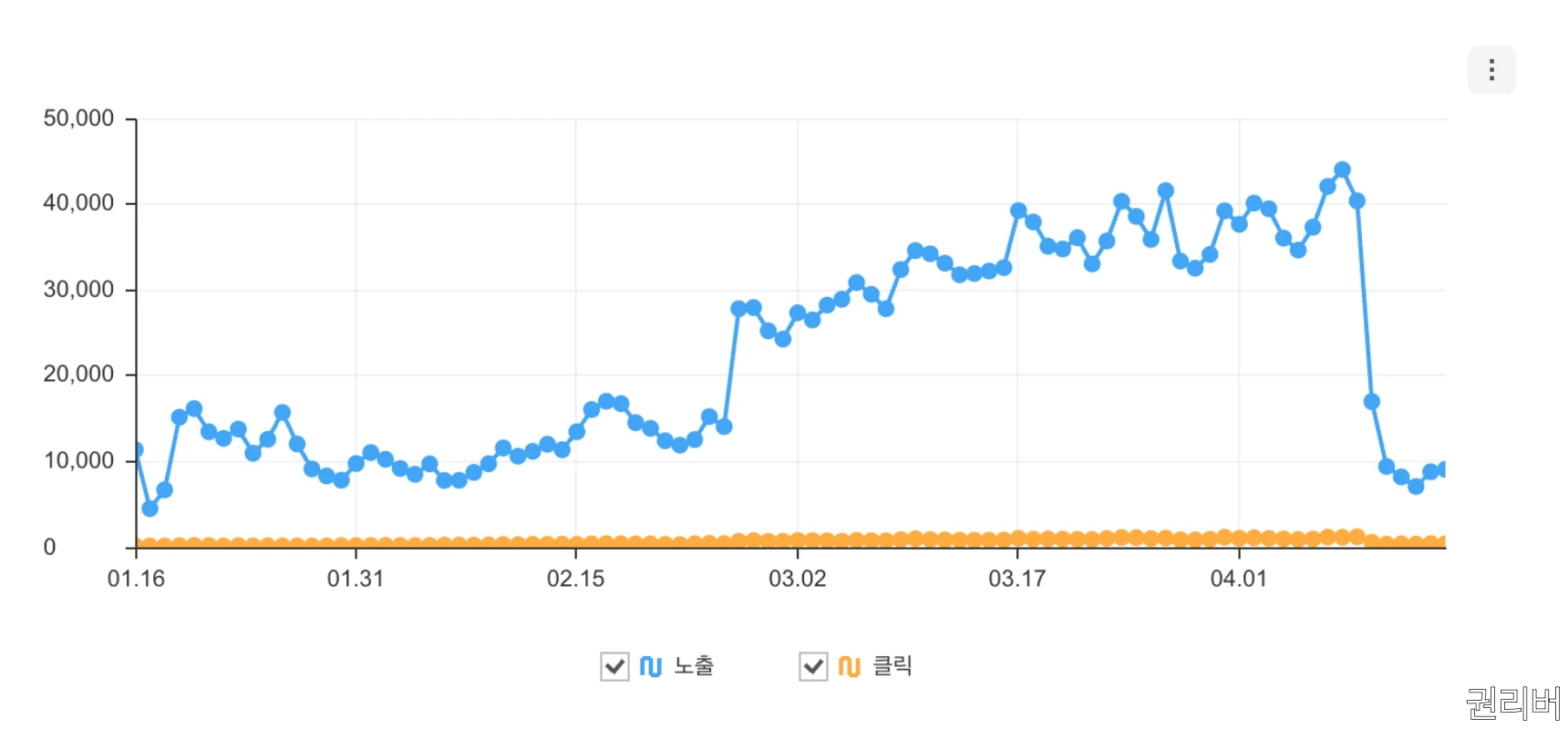The height and width of the screenshot is (729, 1568).
Task: Select the 노출 legend label
Action: 695,666
